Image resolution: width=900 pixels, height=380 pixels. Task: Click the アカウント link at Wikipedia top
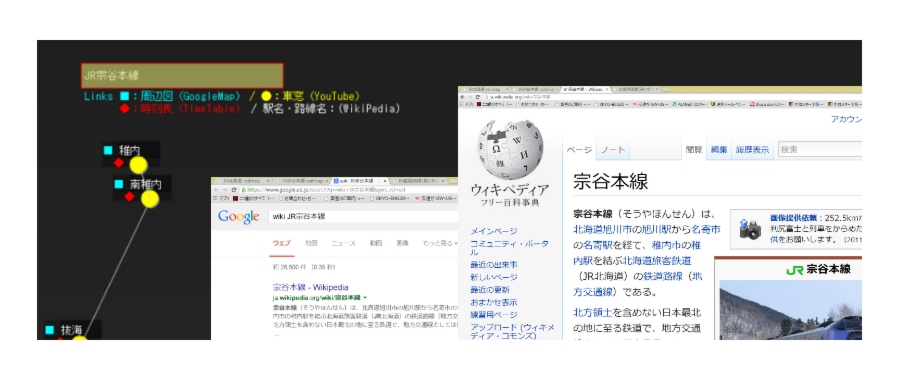pyautogui.click(x=846, y=119)
